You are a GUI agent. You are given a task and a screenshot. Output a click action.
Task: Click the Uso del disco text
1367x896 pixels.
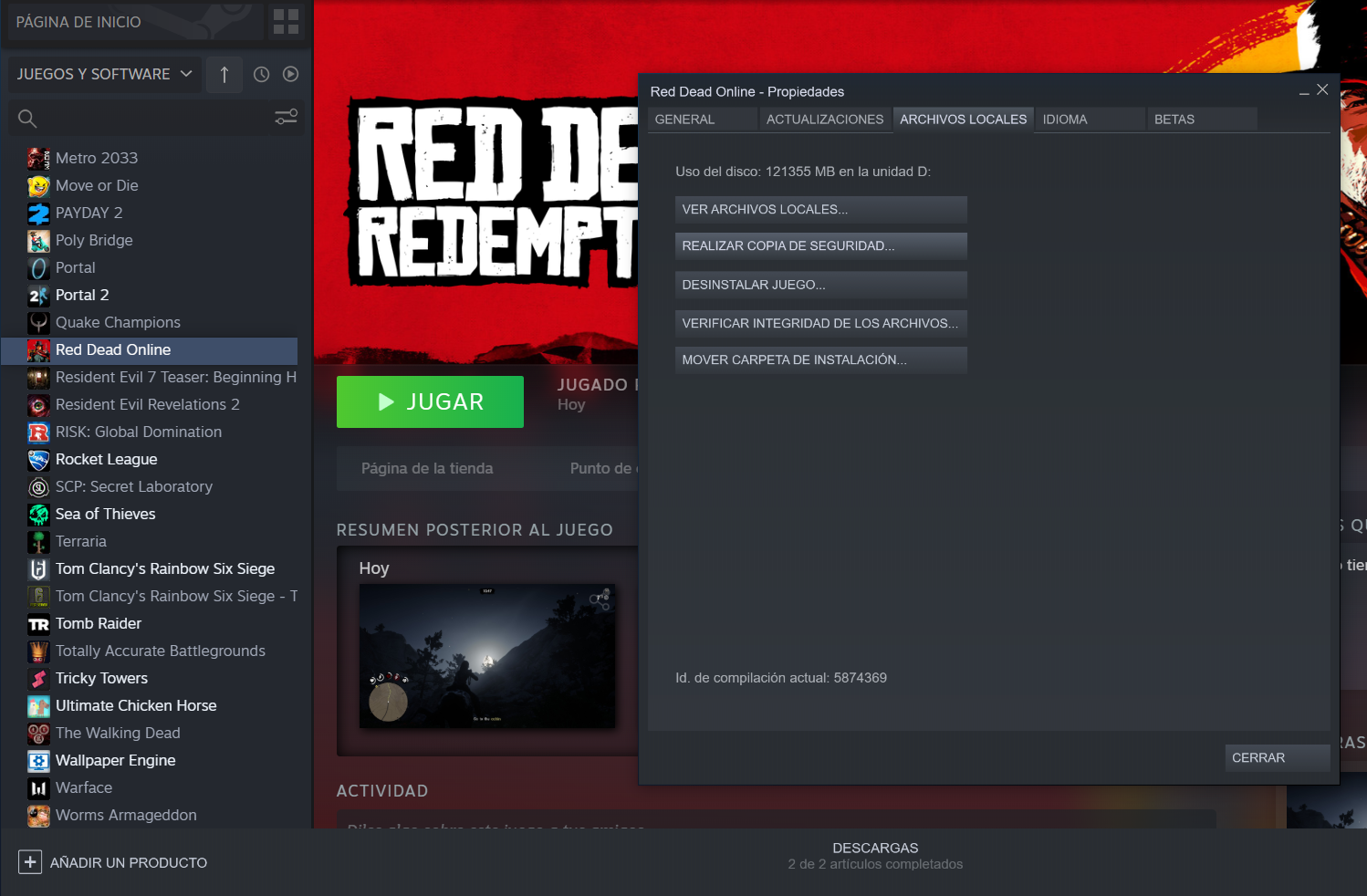803,172
